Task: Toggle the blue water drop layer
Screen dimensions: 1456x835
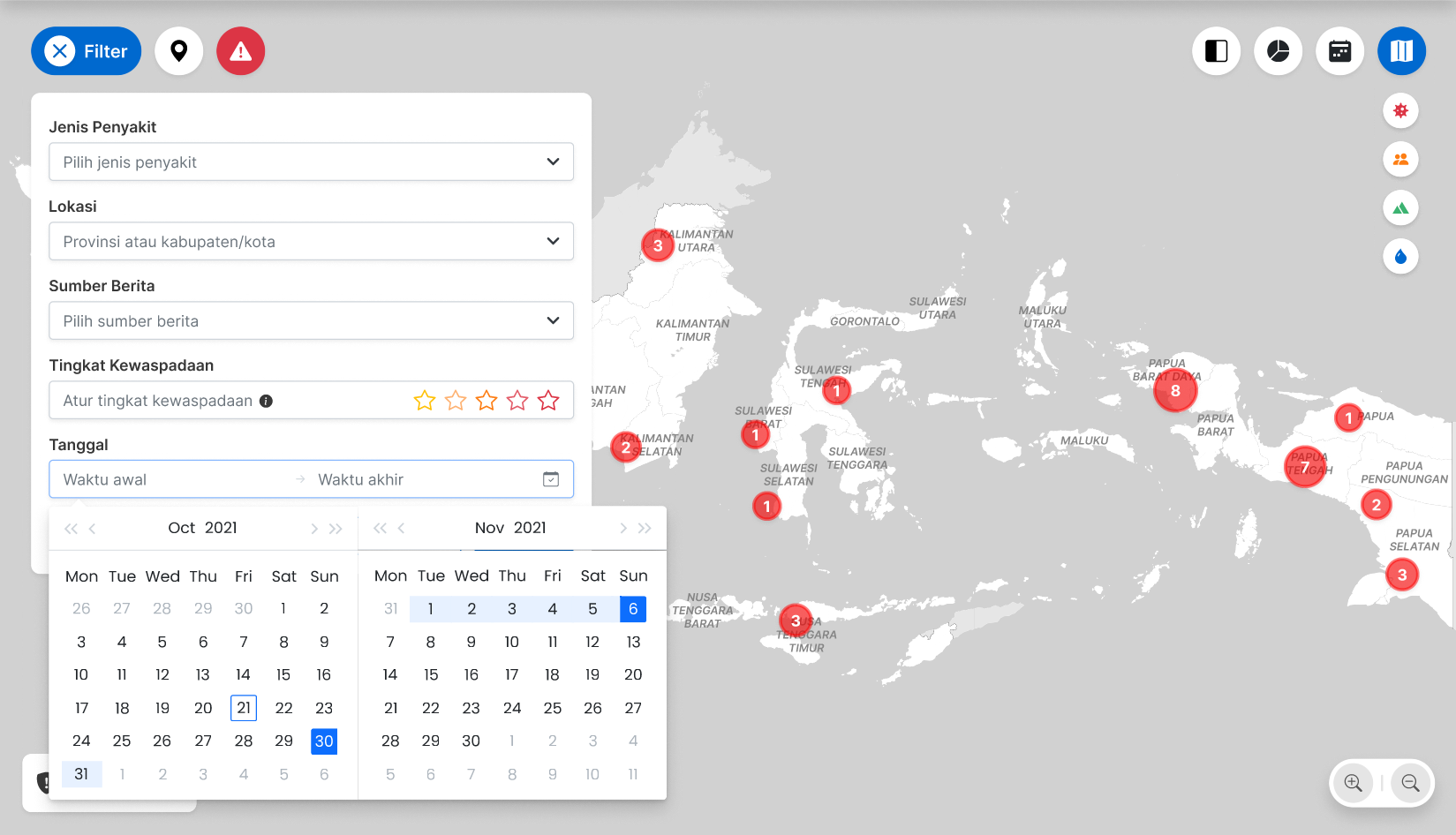Action: coord(1400,257)
